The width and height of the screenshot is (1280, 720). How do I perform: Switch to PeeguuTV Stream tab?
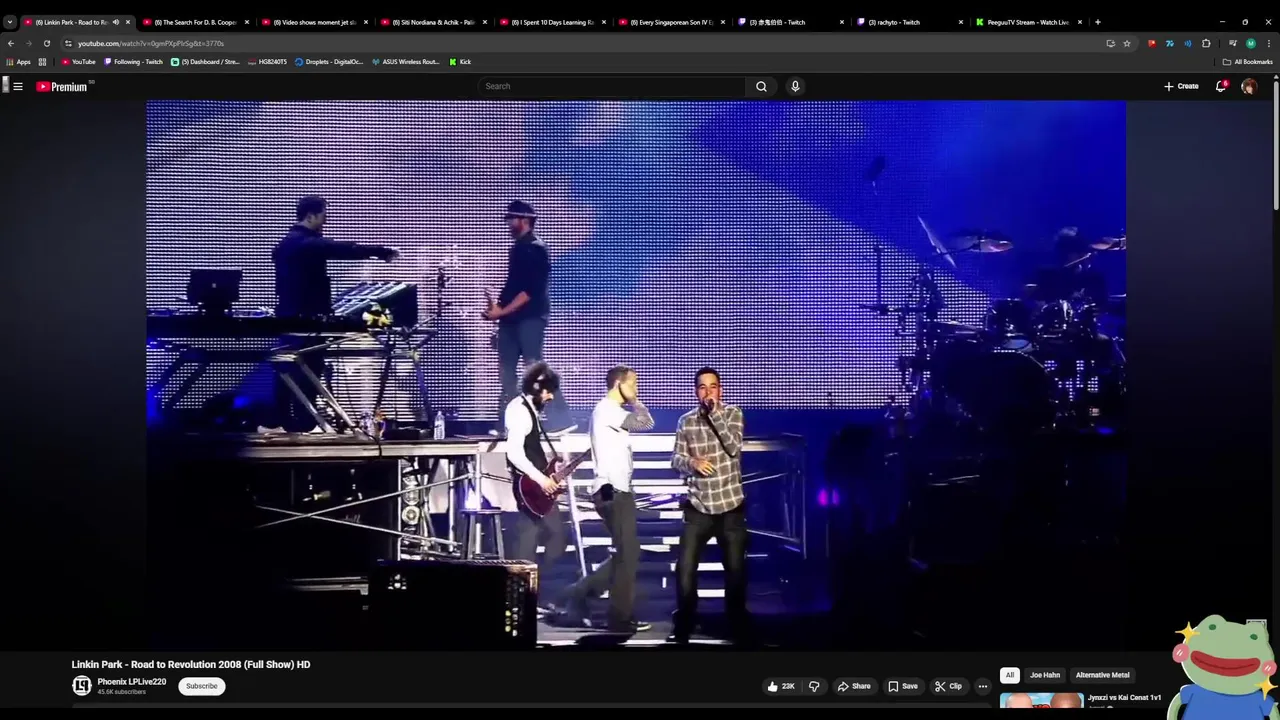click(x=1028, y=22)
